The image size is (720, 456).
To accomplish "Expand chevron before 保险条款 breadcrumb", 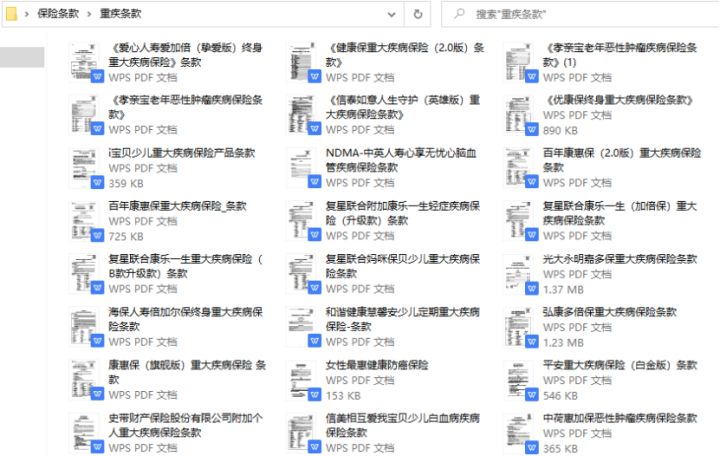I will point(27,14).
